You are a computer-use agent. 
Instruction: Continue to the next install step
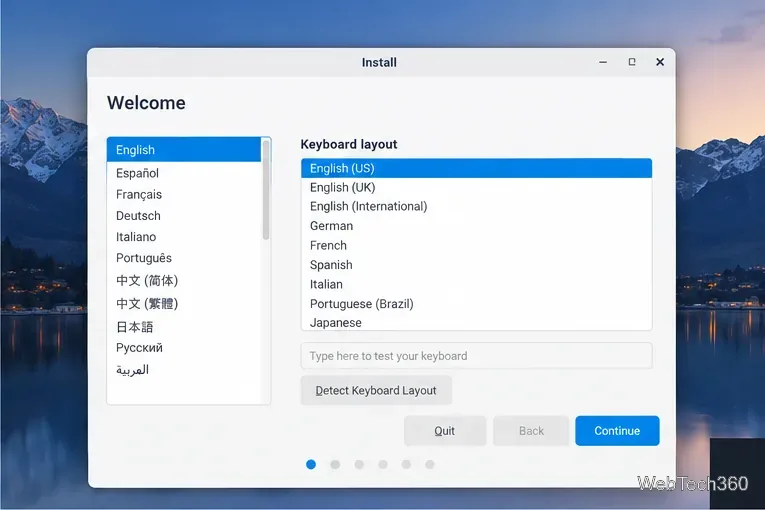click(x=617, y=430)
